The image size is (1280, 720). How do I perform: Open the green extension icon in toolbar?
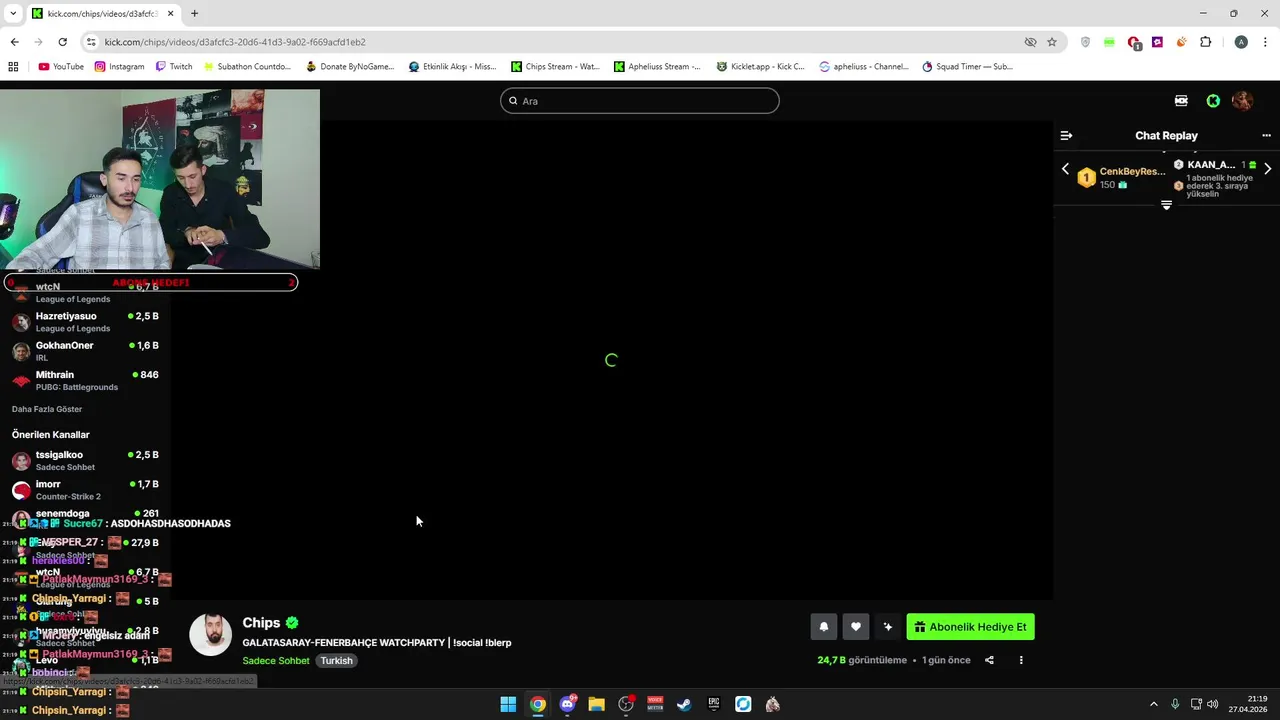1109,42
